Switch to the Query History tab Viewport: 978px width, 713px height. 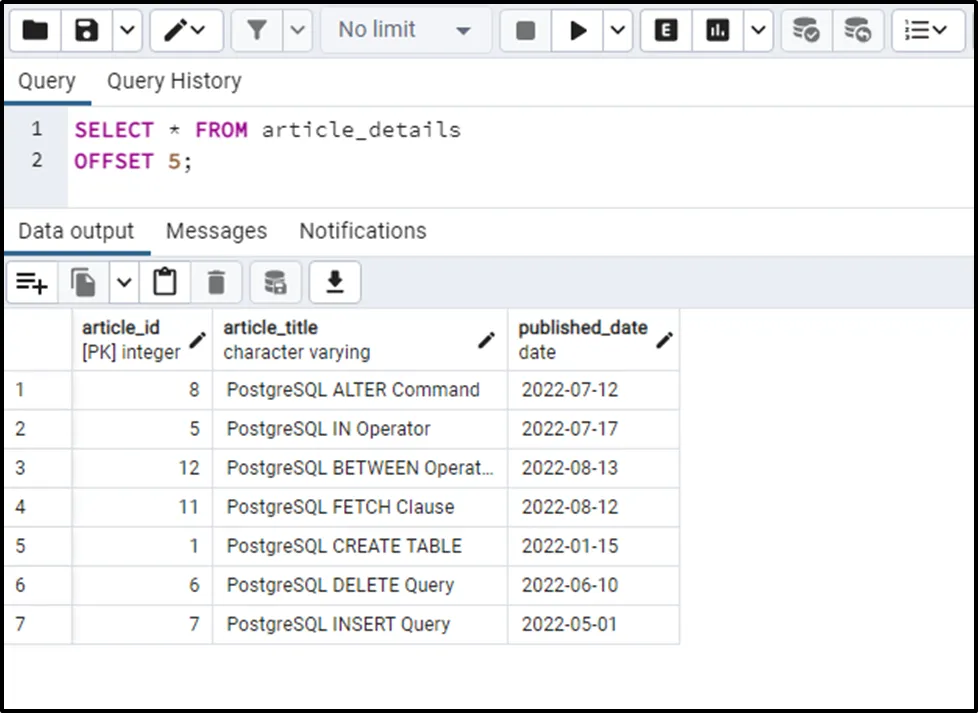(x=174, y=81)
